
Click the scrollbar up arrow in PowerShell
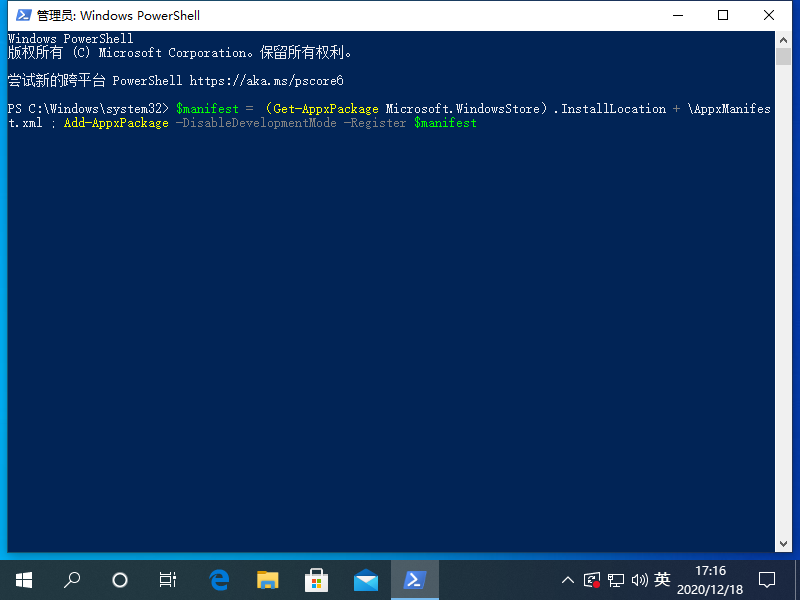784,39
